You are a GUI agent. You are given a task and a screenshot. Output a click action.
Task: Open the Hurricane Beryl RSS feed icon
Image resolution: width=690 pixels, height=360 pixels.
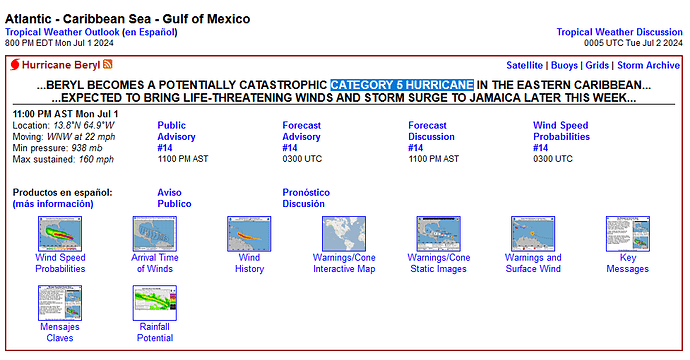[108, 64]
